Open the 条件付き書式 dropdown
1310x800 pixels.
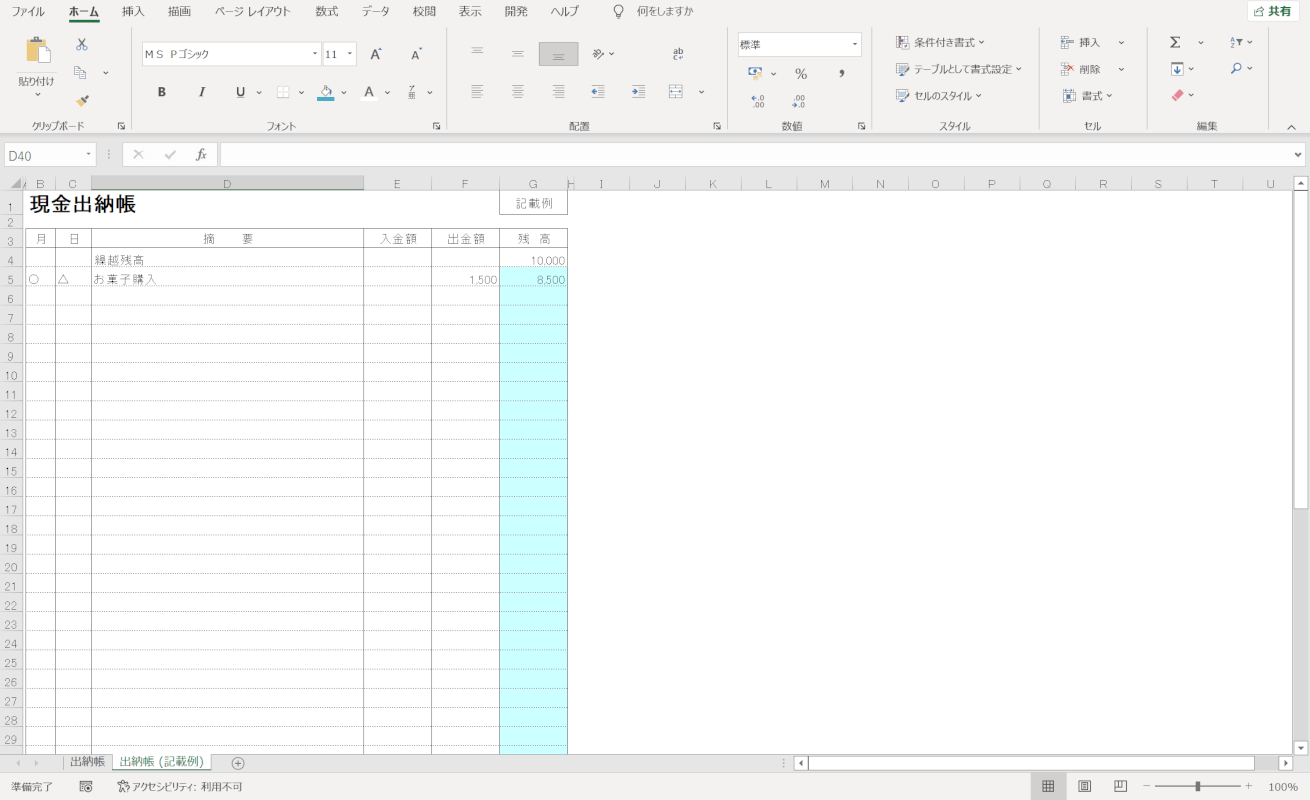pos(940,43)
